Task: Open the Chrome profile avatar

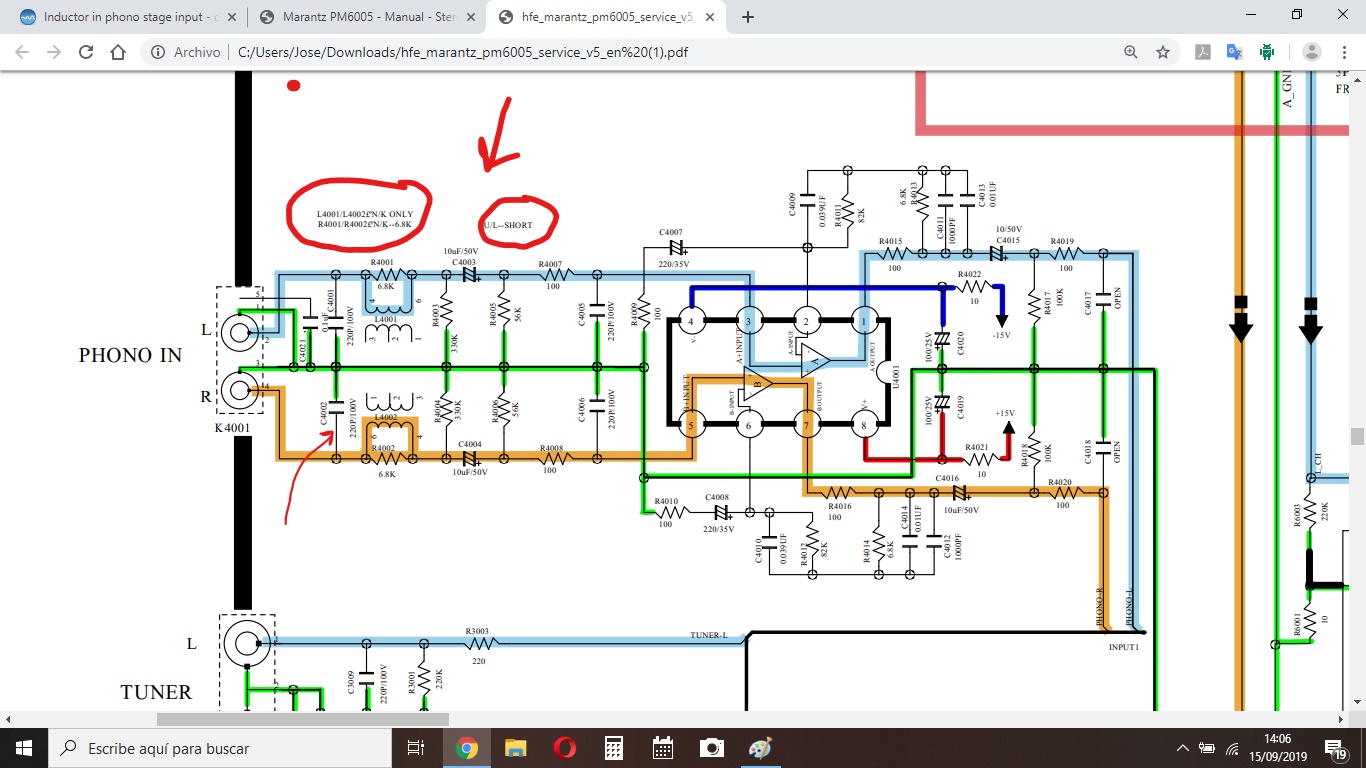Action: point(1312,52)
